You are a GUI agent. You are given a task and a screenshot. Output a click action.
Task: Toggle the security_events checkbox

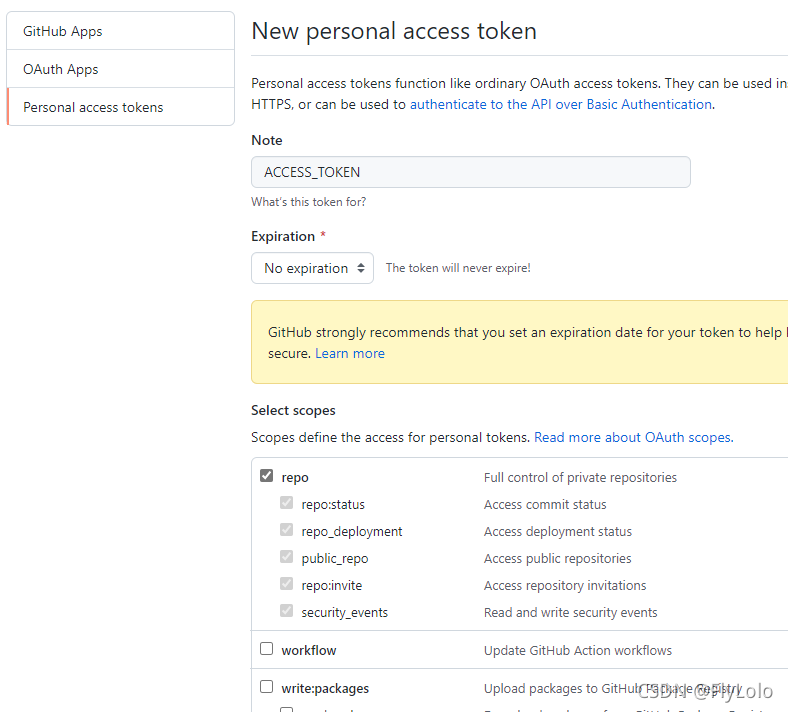[x=287, y=612]
